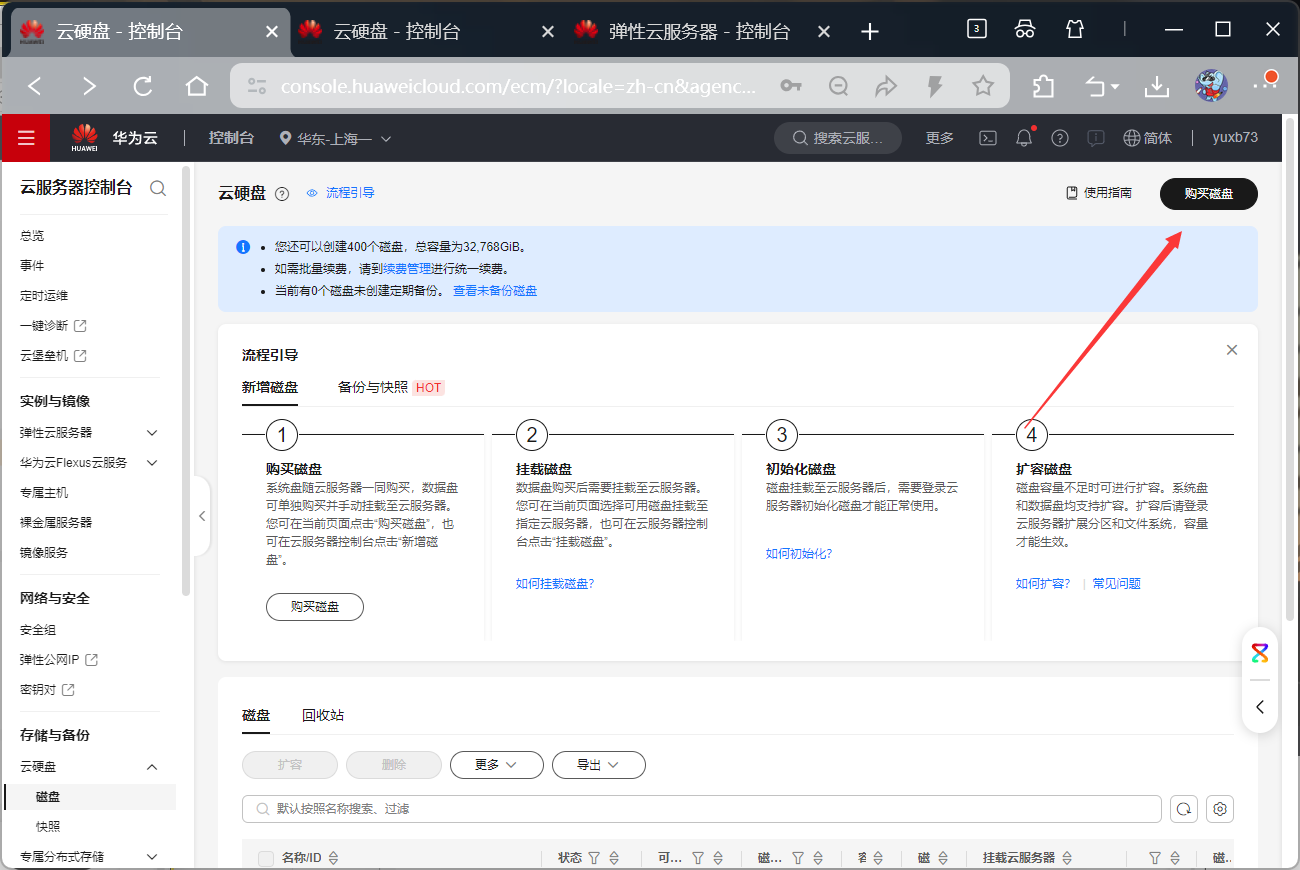
Task: Open 快照 in the sidebar
Action: 48,827
